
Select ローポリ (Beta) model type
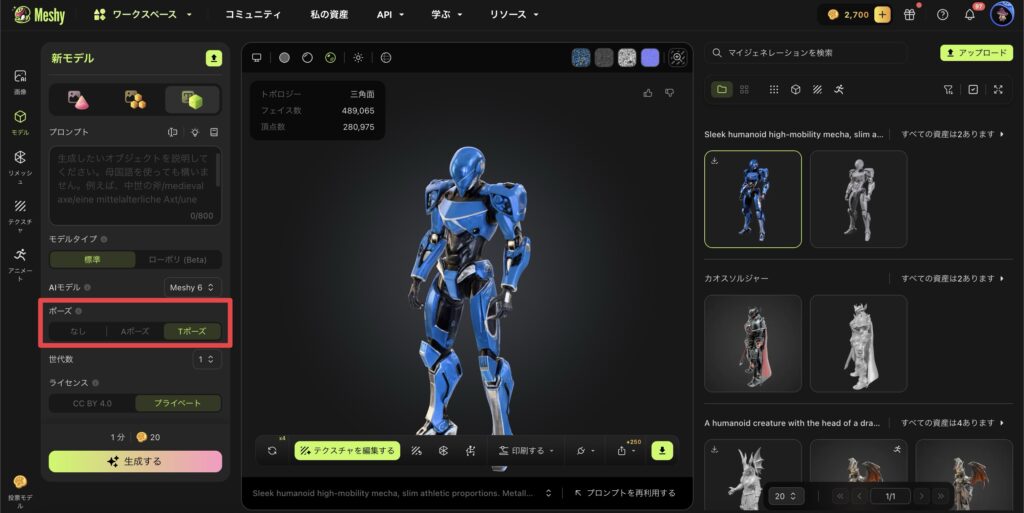coord(178,259)
